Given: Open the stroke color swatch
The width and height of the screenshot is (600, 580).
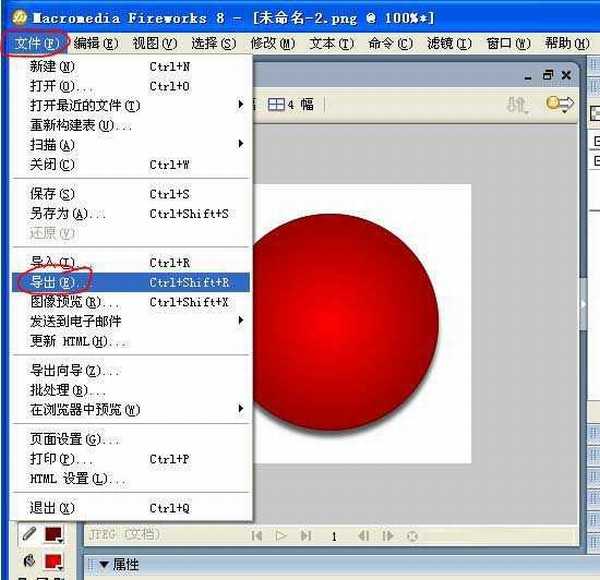Looking at the screenshot, I should coord(54,534).
